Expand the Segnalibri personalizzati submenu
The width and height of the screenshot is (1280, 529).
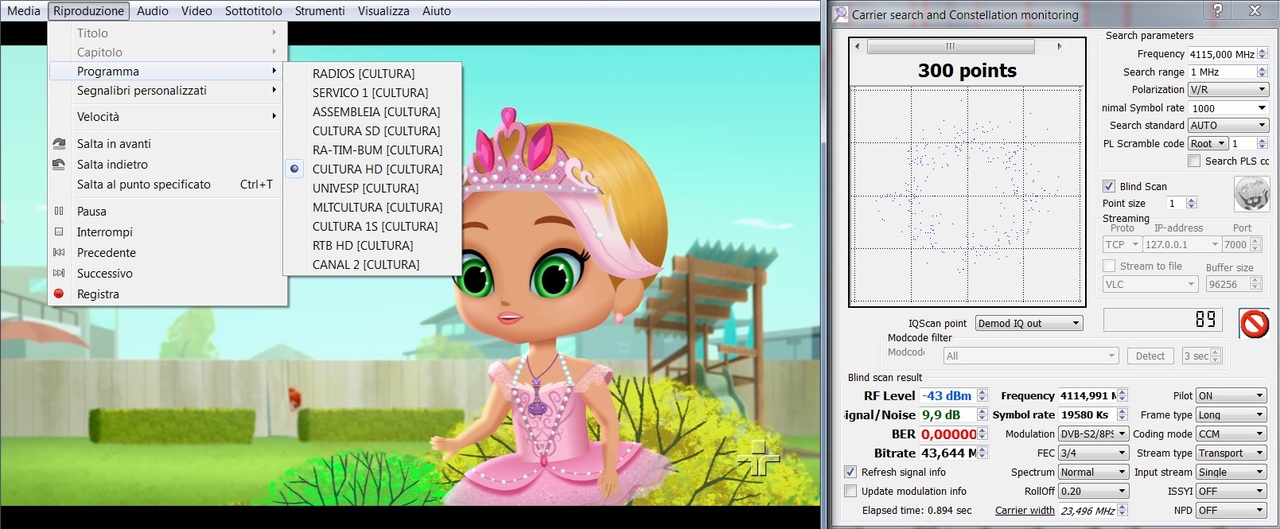(x=167, y=91)
